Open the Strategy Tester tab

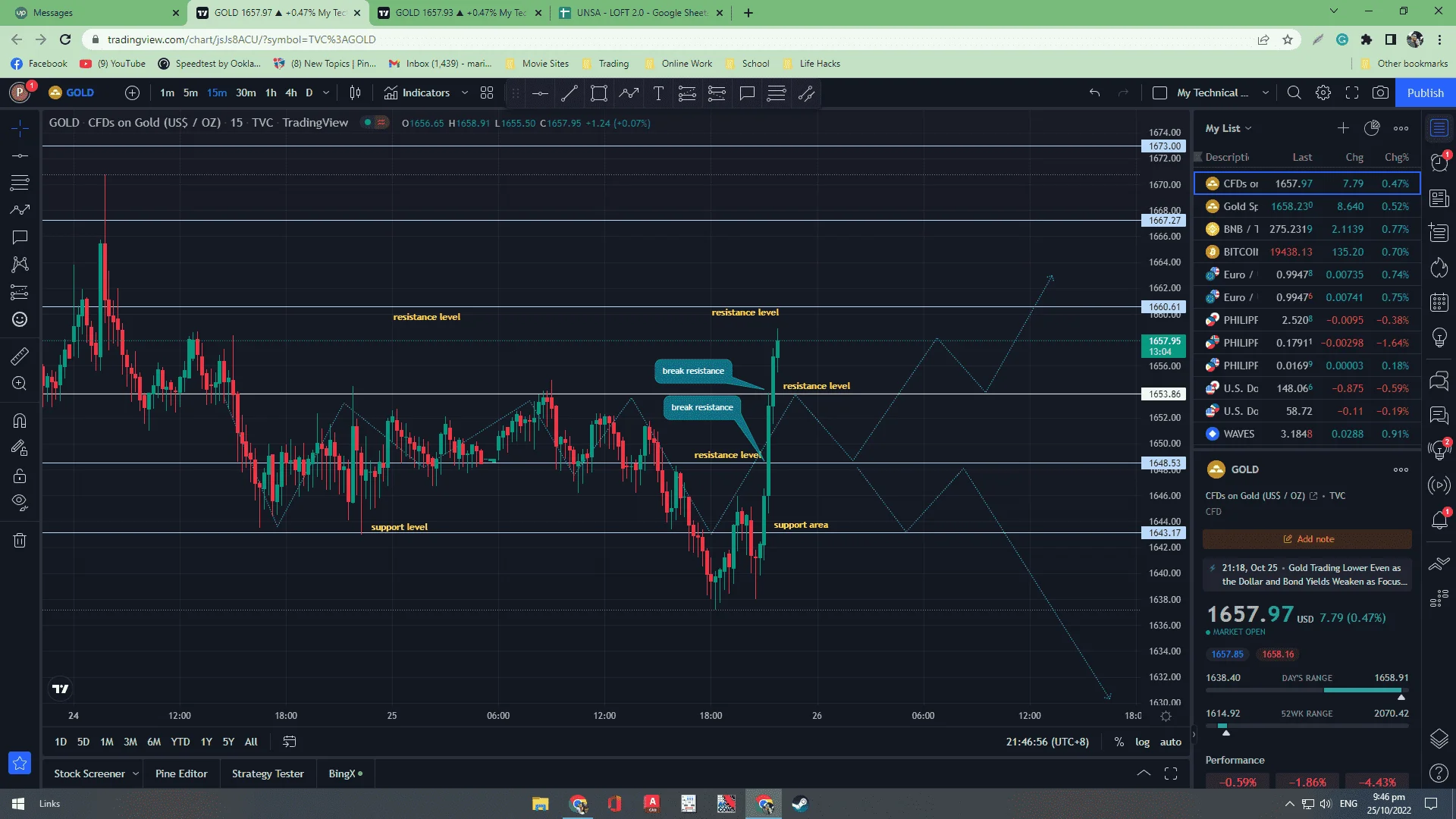pos(268,773)
